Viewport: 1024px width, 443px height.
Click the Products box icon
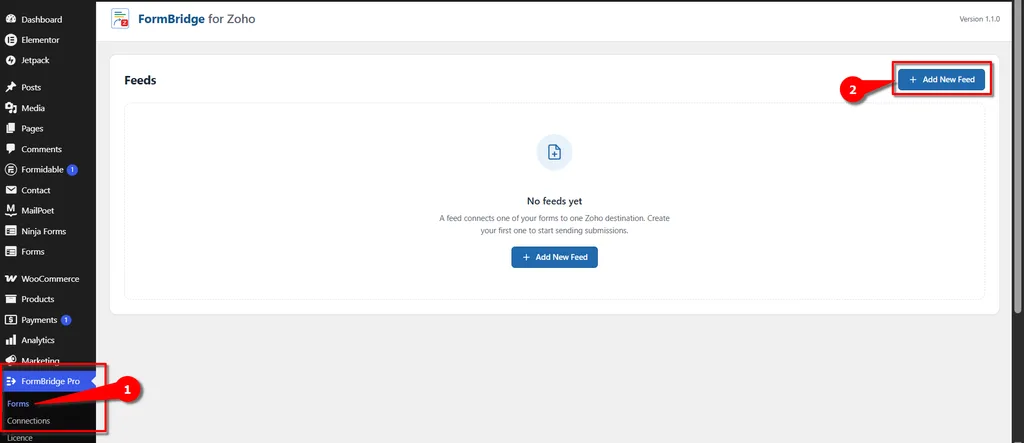click(10, 299)
